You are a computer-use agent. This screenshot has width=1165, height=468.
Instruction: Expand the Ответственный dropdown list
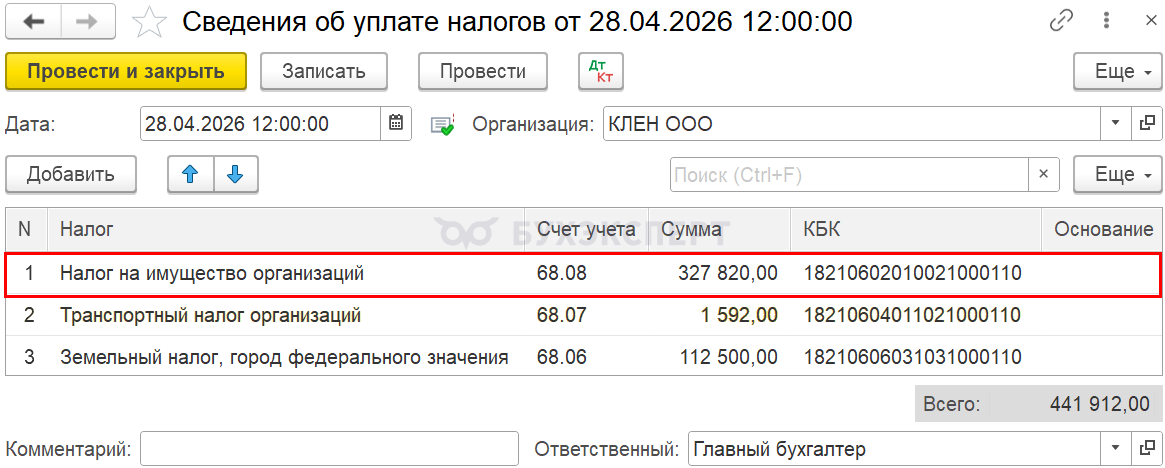click(1116, 449)
